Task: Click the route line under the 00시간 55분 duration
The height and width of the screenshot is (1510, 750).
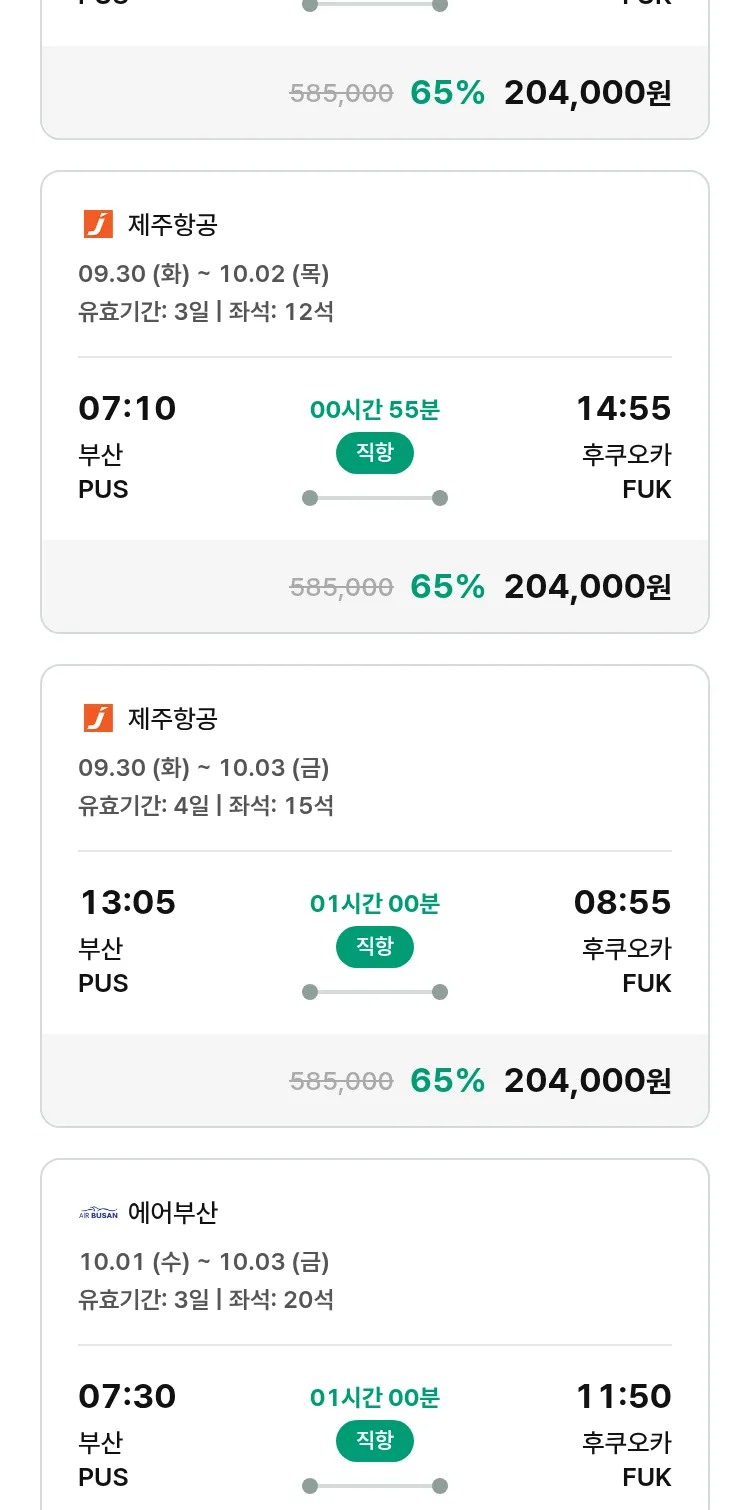Action: click(x=375, y=498)
